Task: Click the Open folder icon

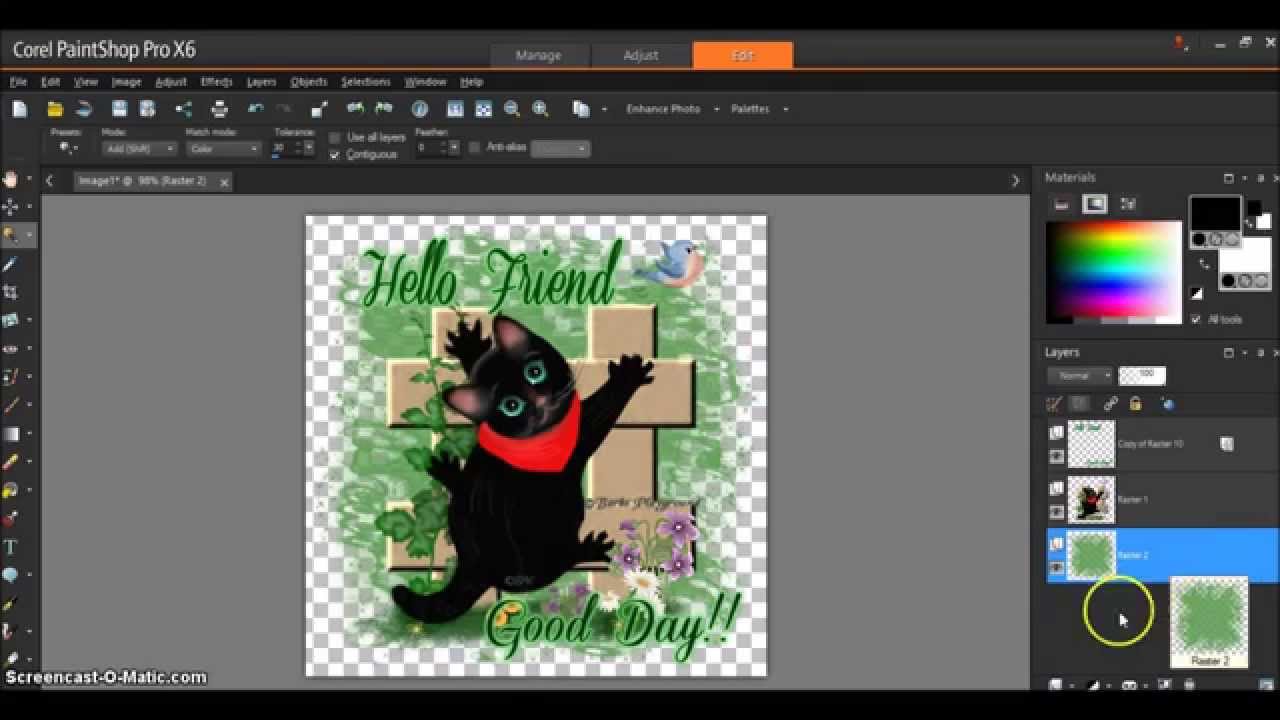Action: [55, 109]
